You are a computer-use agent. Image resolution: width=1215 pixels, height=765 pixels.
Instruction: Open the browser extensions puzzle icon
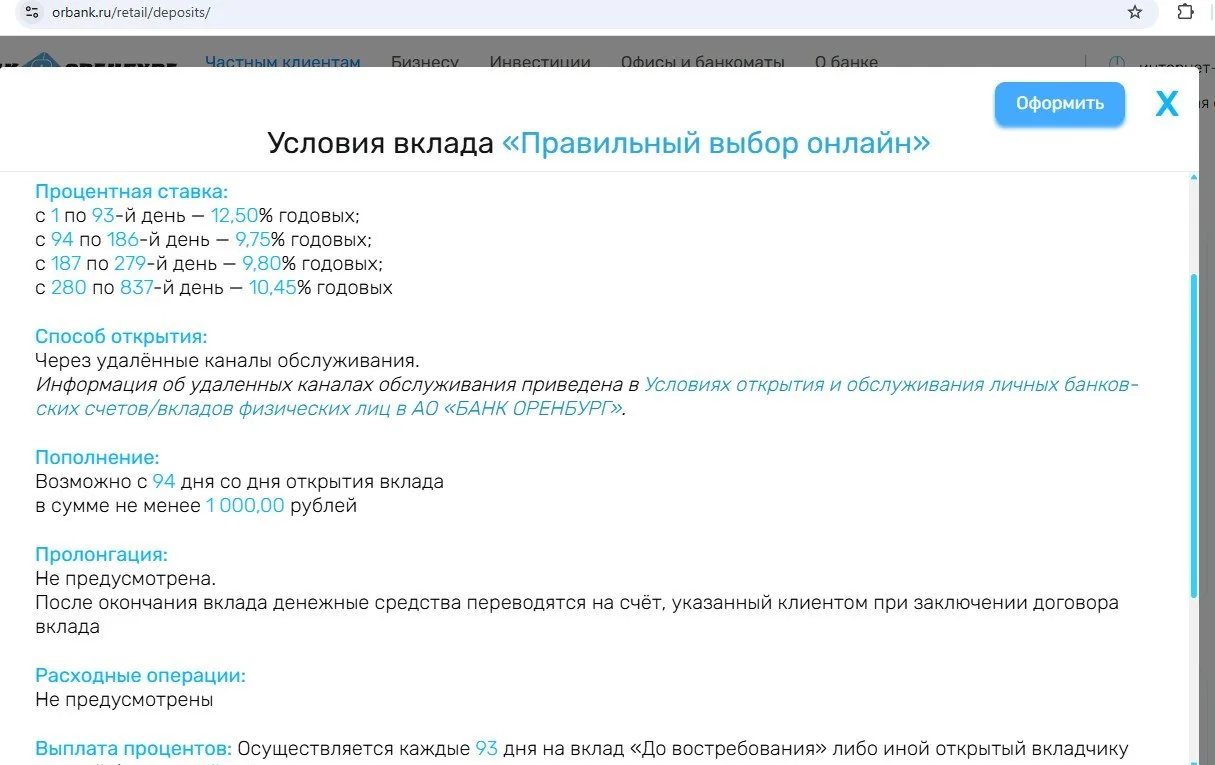[x=1185, y=13]
